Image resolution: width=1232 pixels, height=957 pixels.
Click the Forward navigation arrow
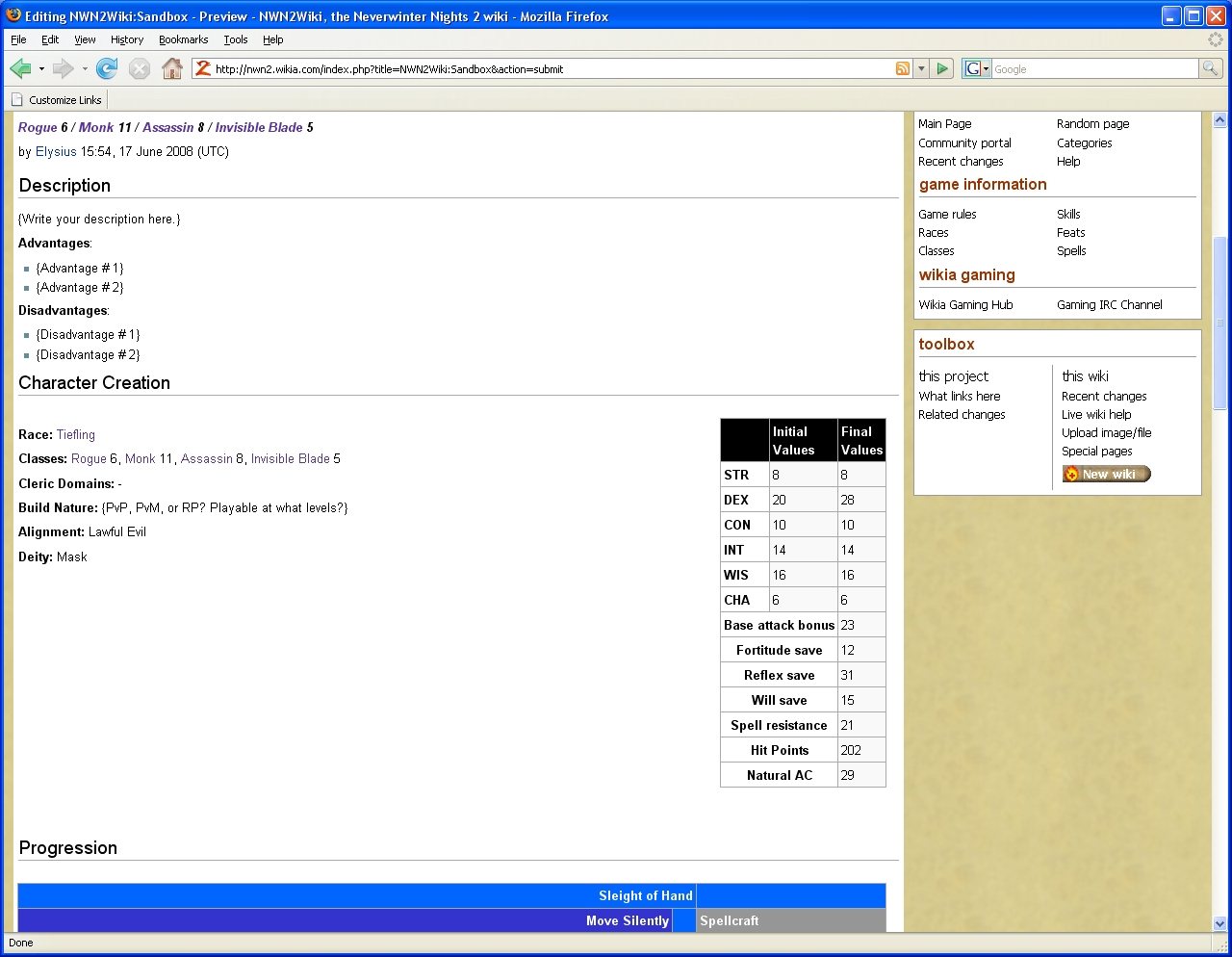tap(64, 68)
